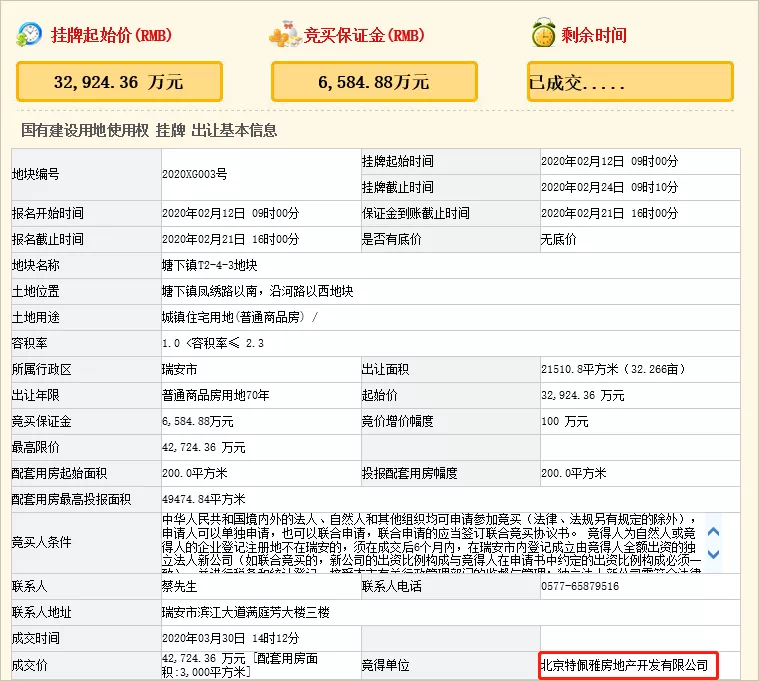Click the 配套用房最高投报面积 value 49474.84平方米

[203, 499]
